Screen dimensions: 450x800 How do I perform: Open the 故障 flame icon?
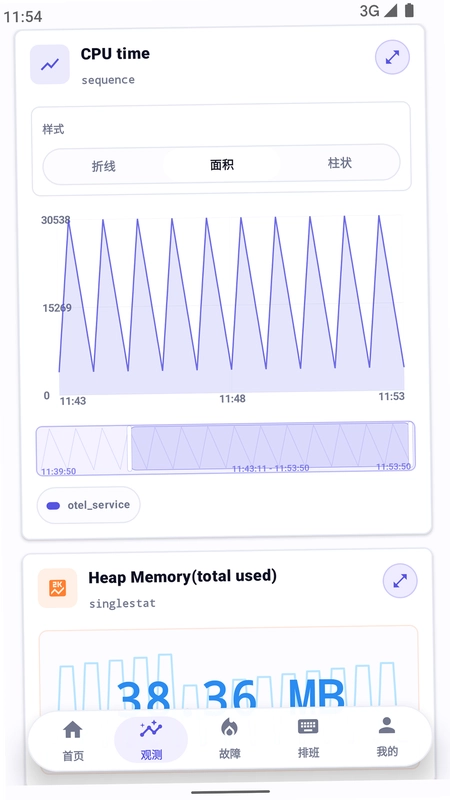[230, 728]
